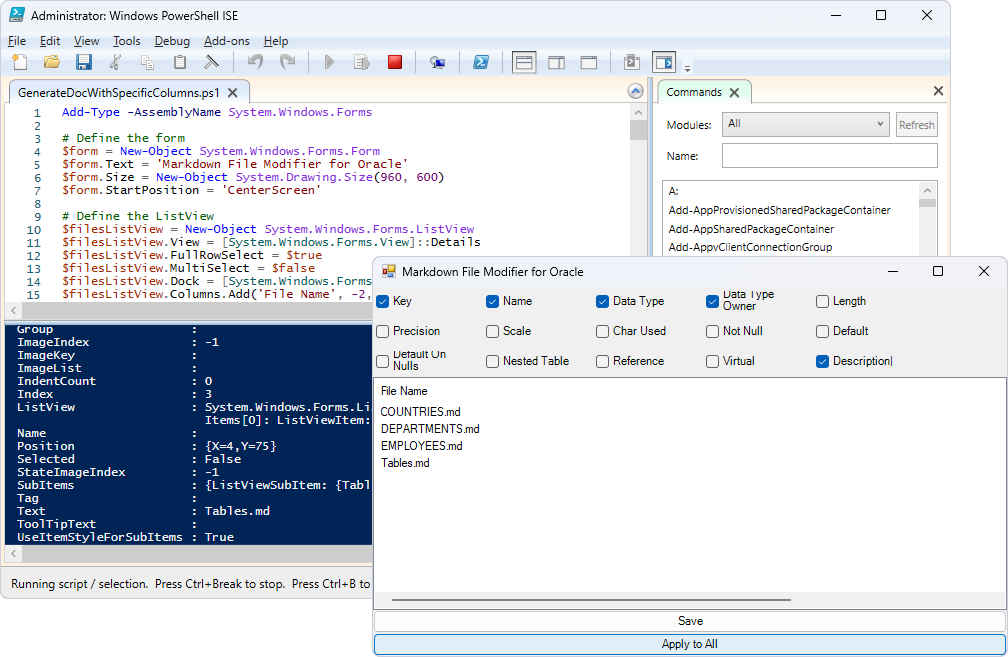Open the New Remote PowerShell Tab icon
This screenshot has height=657, width=1008.
[x=437, y=62]
